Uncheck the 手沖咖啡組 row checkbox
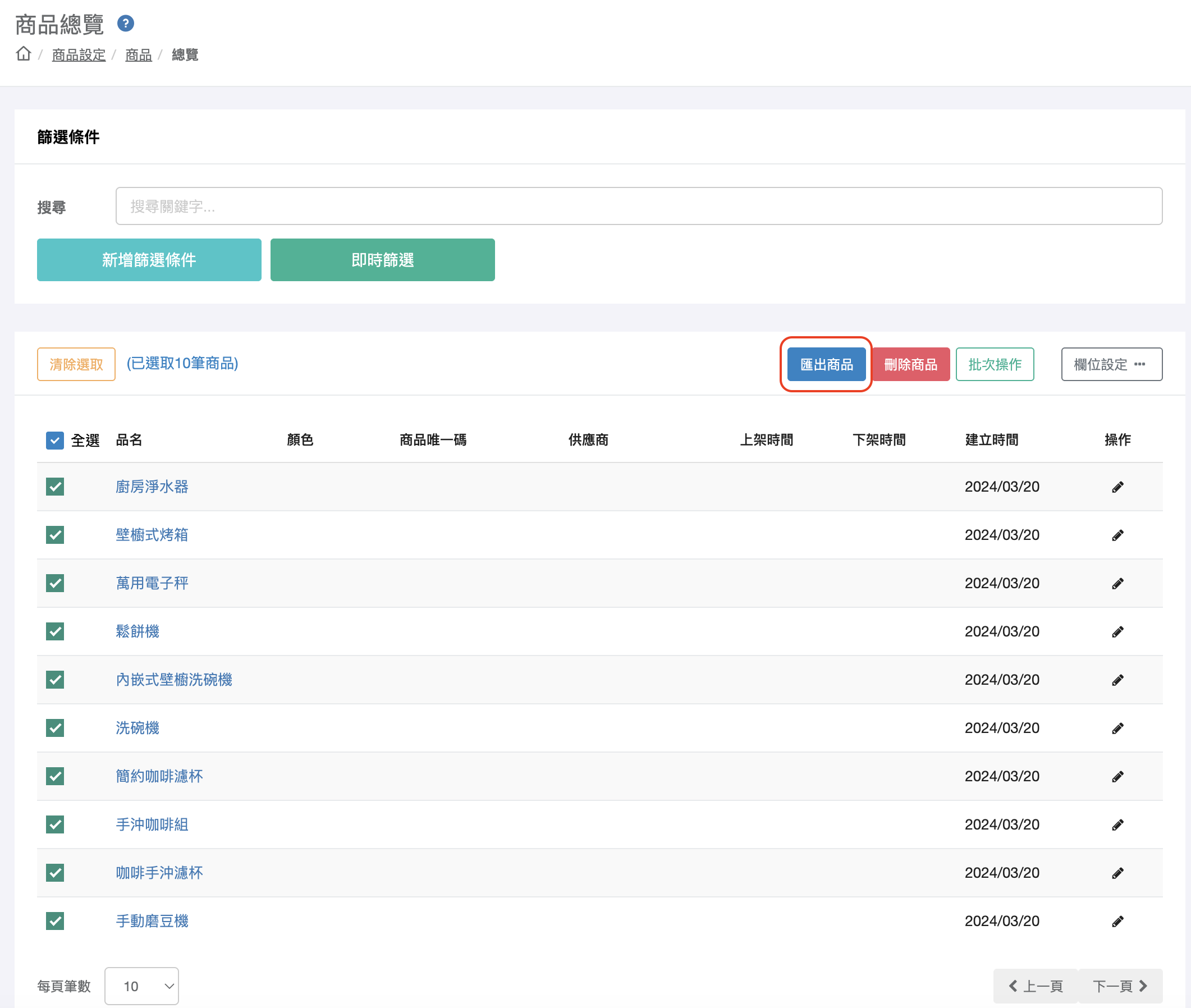This screenshot has height=1008, width=1191. click(x=55, y=824)
